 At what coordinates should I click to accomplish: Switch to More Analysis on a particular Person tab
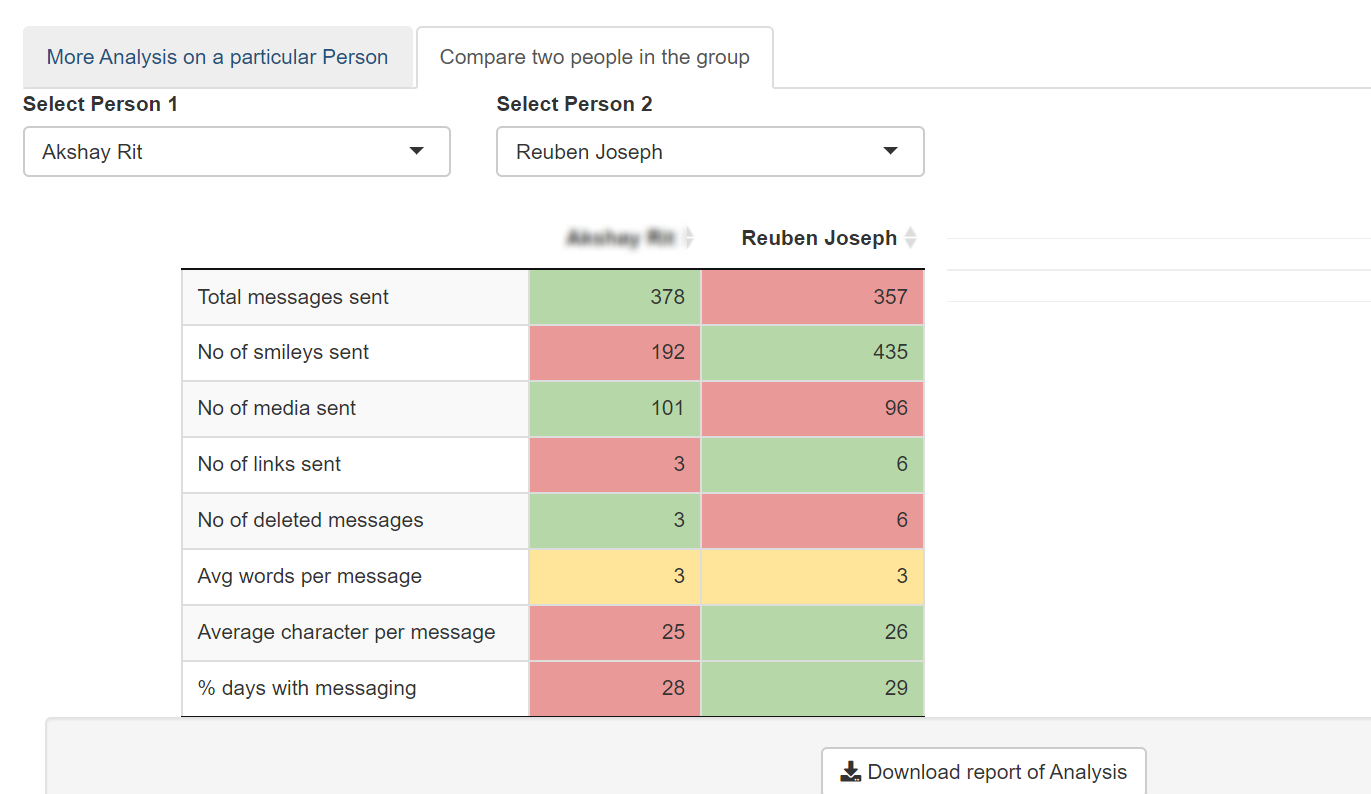[x=217, y=57]
